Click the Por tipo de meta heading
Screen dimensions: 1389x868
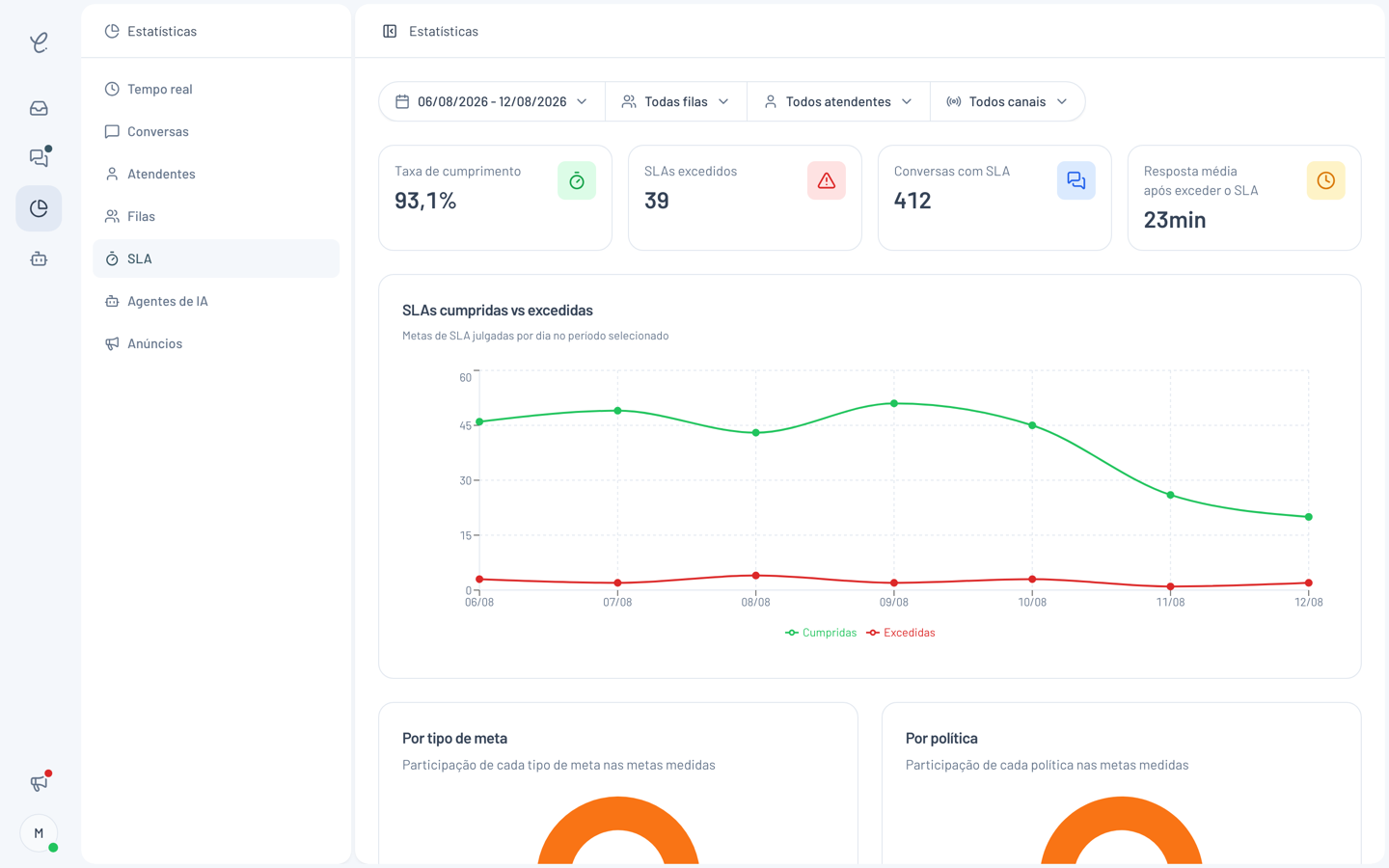[454, 739]
